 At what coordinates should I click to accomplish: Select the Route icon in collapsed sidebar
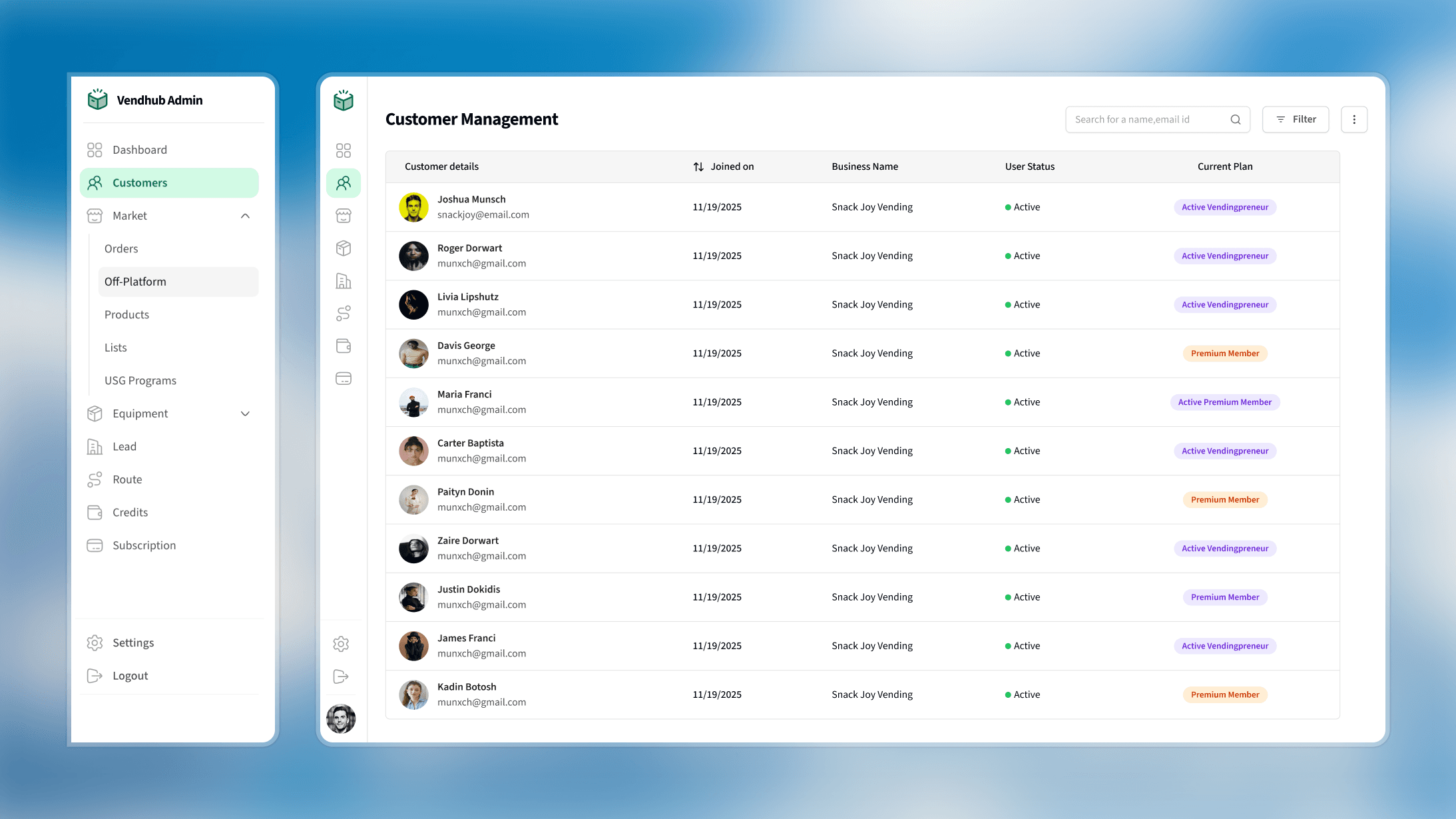344,313
